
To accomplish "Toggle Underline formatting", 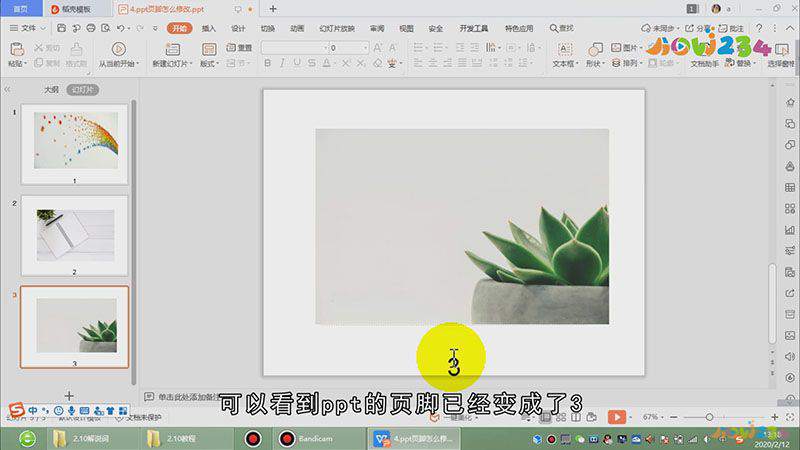I will (296, 63).
